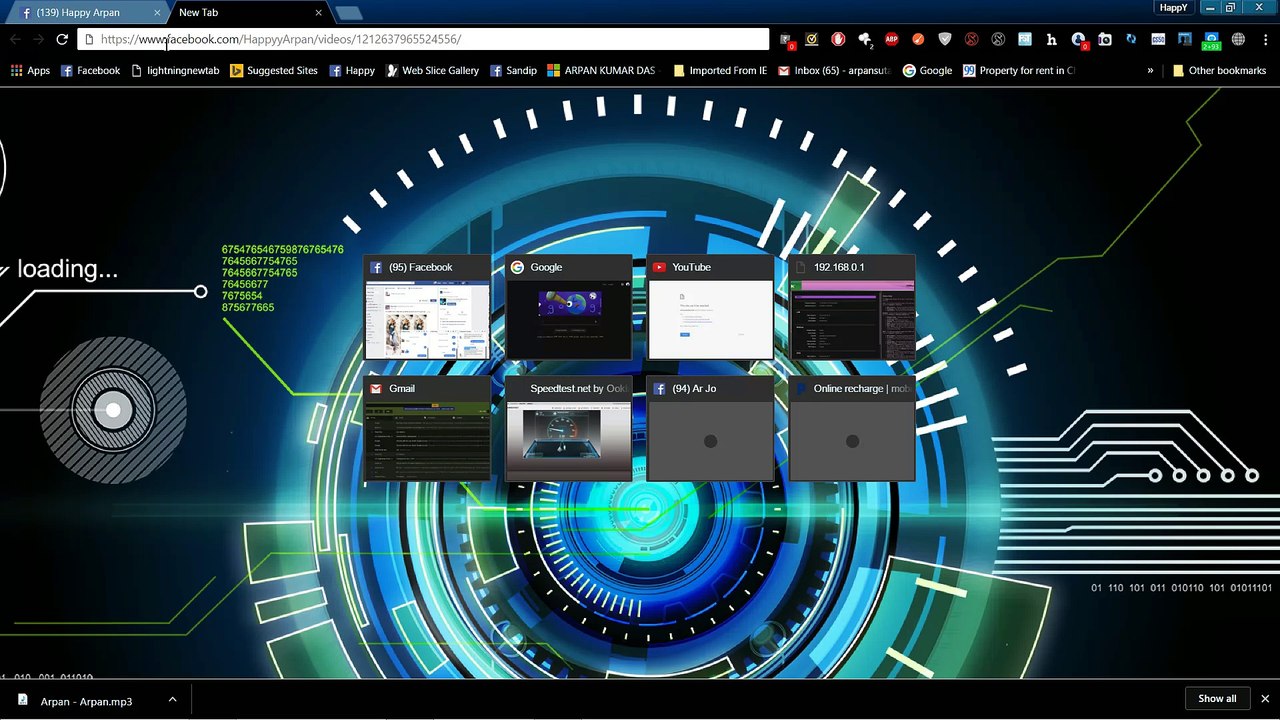
Task: Open the HappY profile switcher button
Action: [x=1173, y=7]
